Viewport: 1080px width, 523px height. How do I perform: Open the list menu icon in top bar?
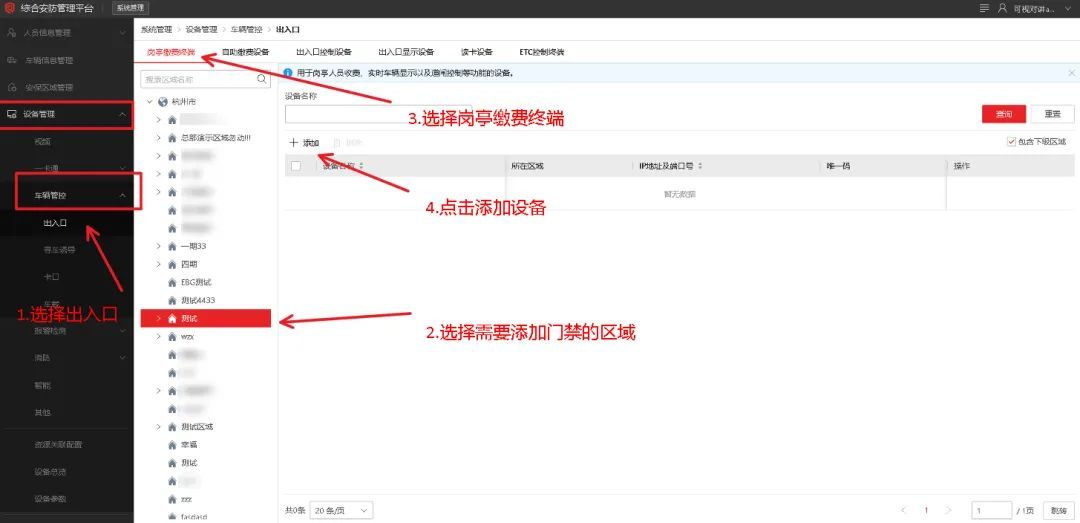pyautogui.click(x=985, y=8)
